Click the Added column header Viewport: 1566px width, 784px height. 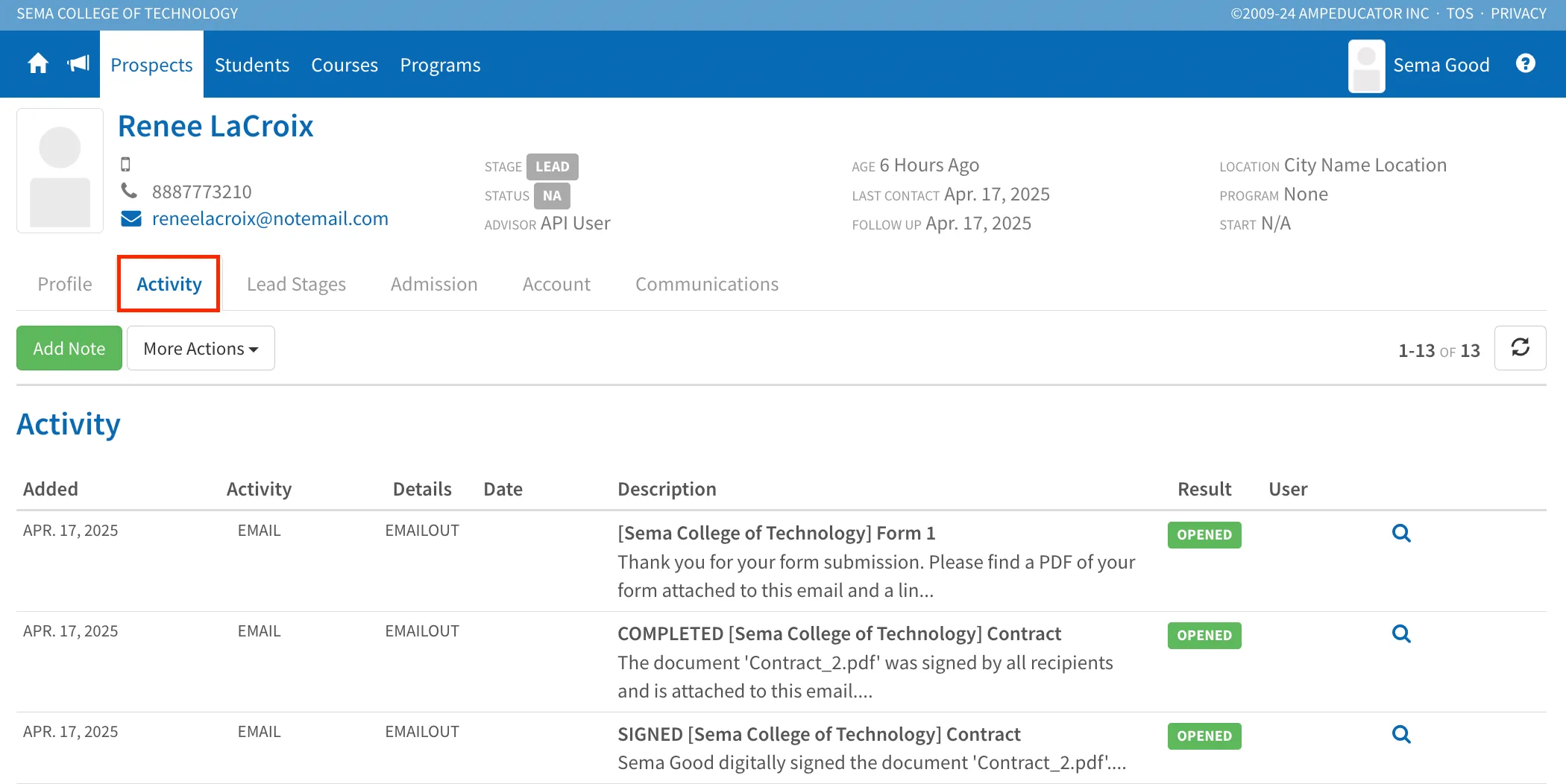coord(51,489)
